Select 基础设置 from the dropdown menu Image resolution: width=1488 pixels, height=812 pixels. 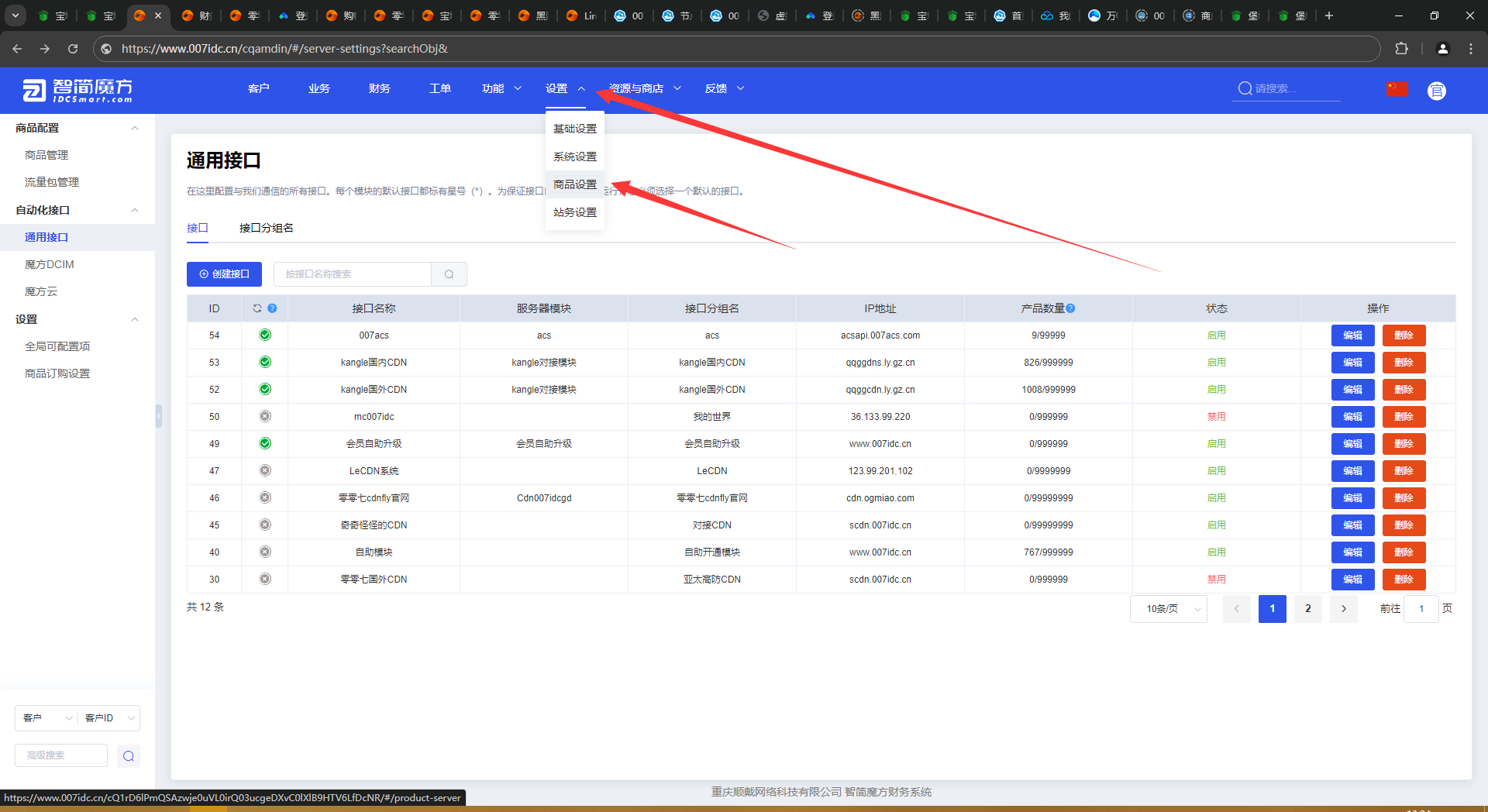point(575,129)
